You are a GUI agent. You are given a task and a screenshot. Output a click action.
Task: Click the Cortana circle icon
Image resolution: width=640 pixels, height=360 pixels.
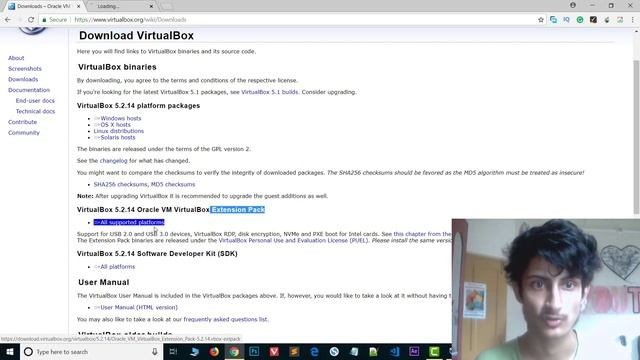(x=28, y=351)
